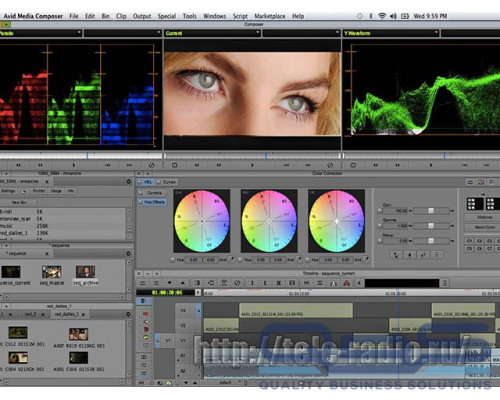Select the V3 track clip A001_C012
Image resolution: width=500 pixels, height=400 pixels.
click(296, 310)
